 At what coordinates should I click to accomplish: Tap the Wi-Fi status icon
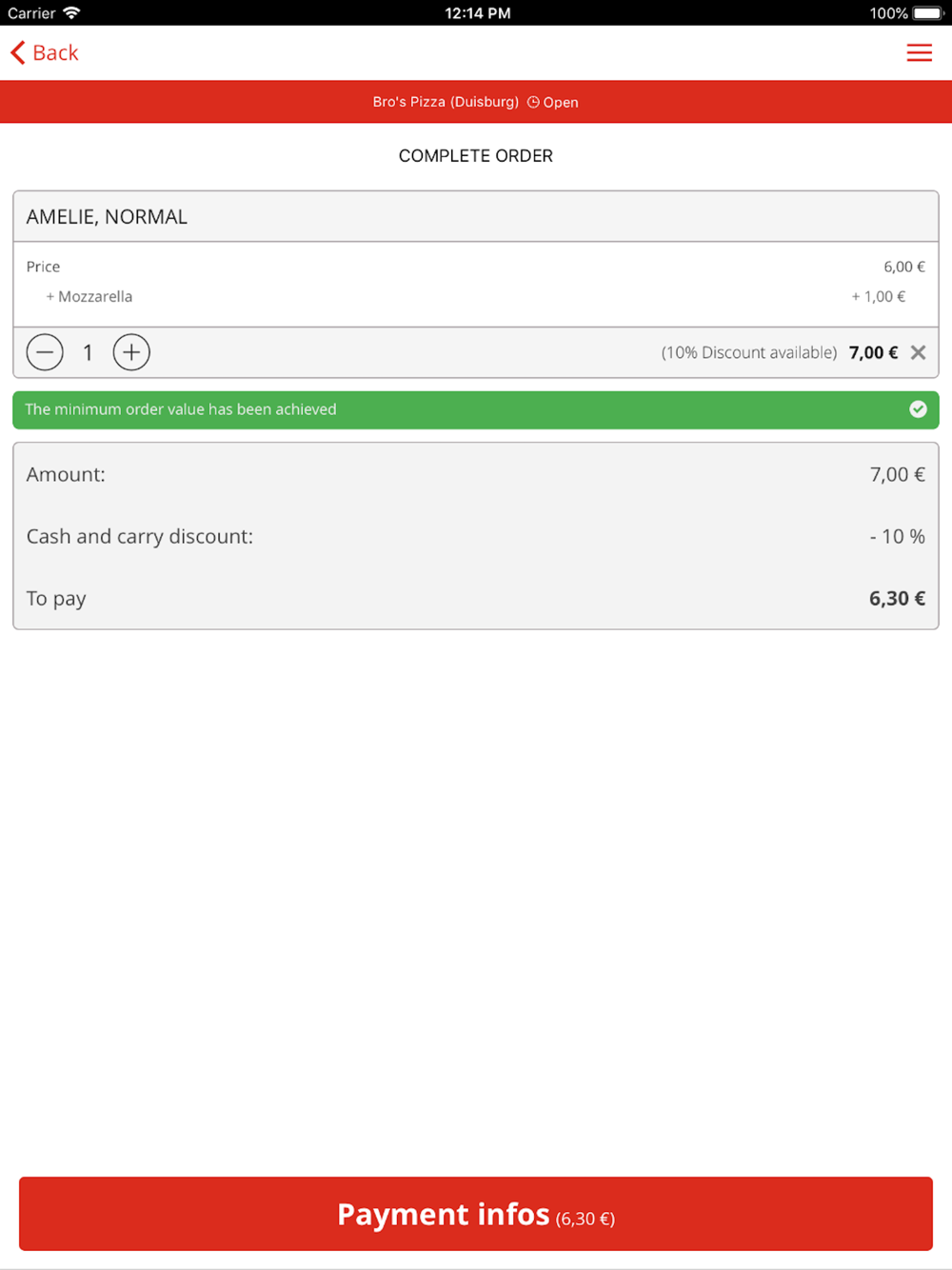(x=71, y=12)
